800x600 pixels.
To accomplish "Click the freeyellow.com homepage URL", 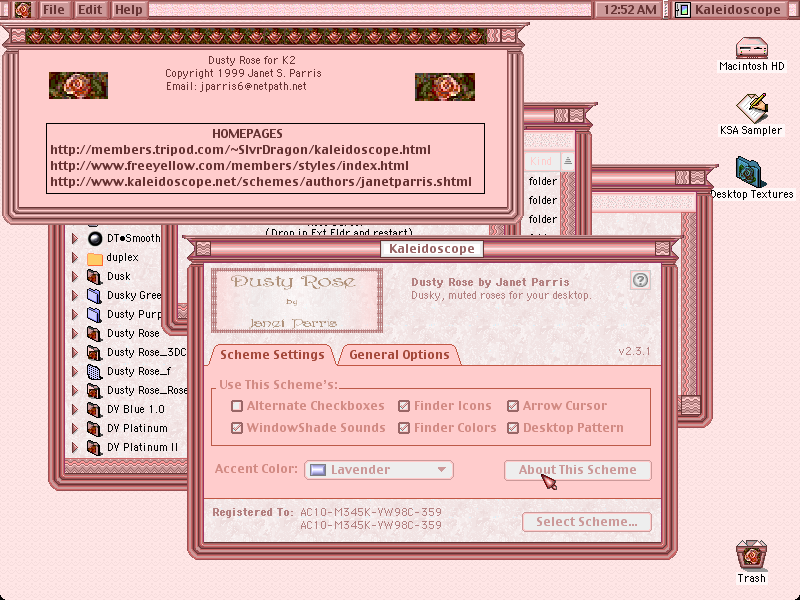I will [x=229, y=166].
